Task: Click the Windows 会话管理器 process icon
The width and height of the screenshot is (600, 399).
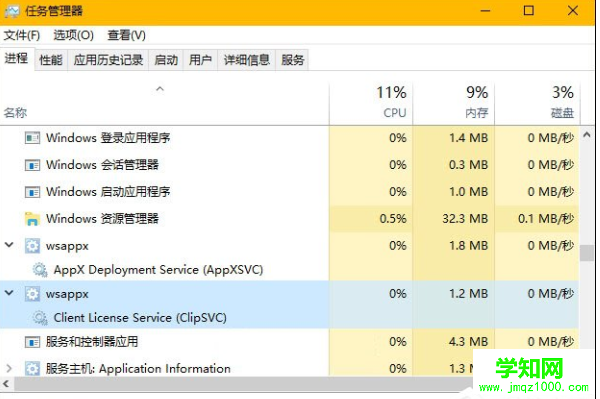Action: [32, 165]
